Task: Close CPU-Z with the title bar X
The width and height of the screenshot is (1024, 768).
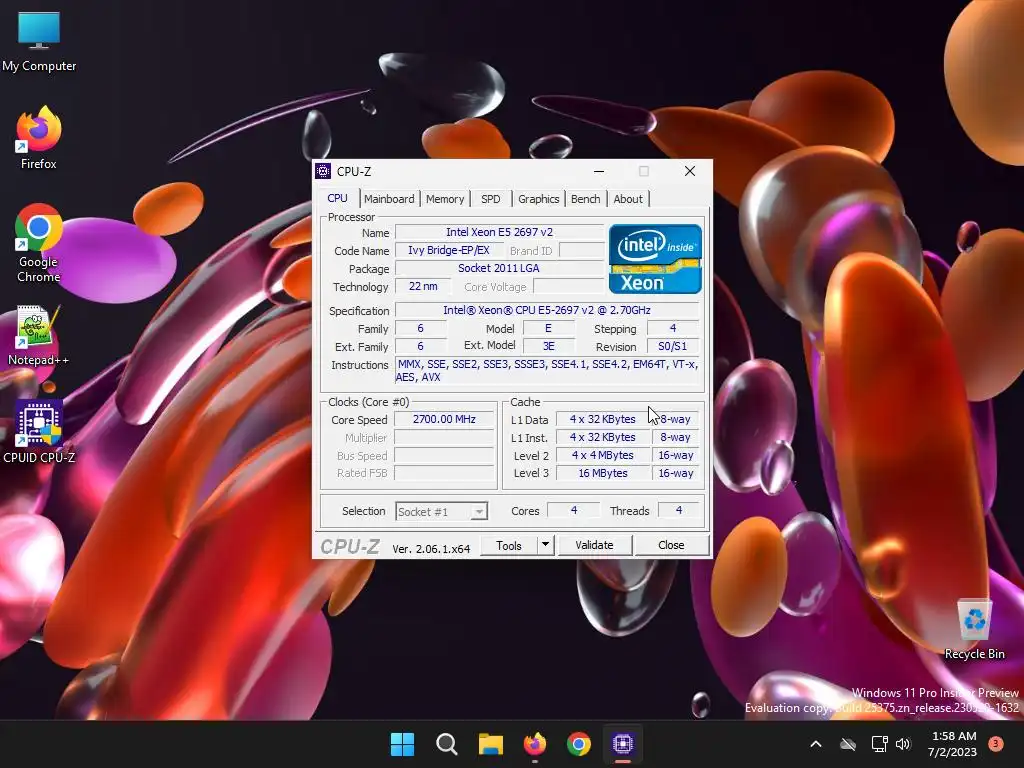Action: pos(690,171)
